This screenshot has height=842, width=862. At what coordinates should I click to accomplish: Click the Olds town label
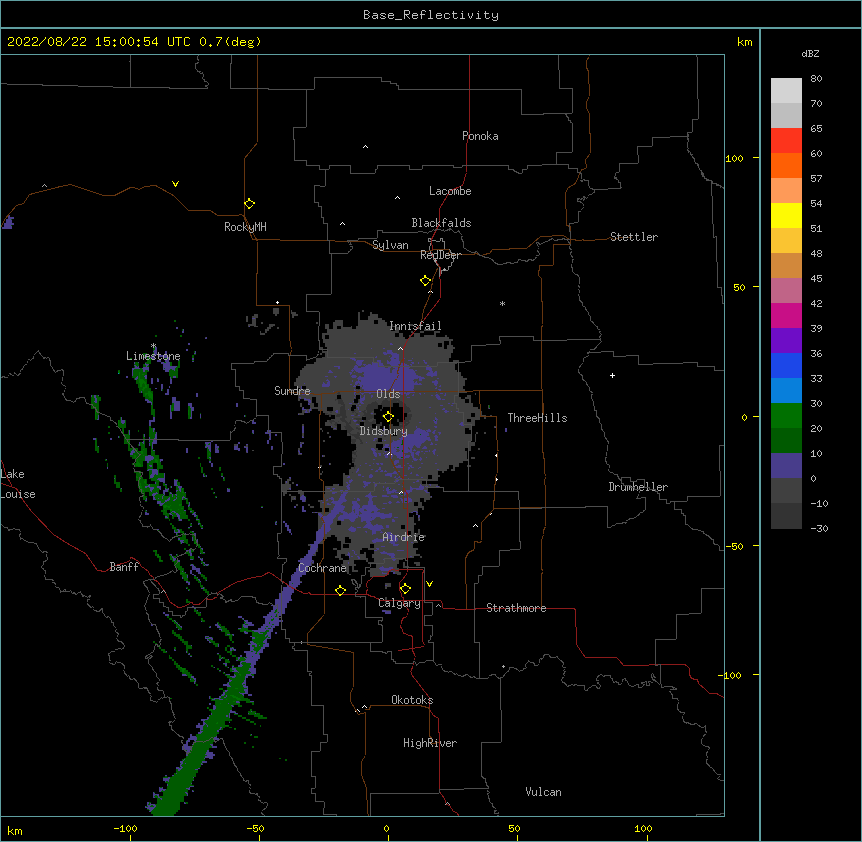click(x=388, y=394)
